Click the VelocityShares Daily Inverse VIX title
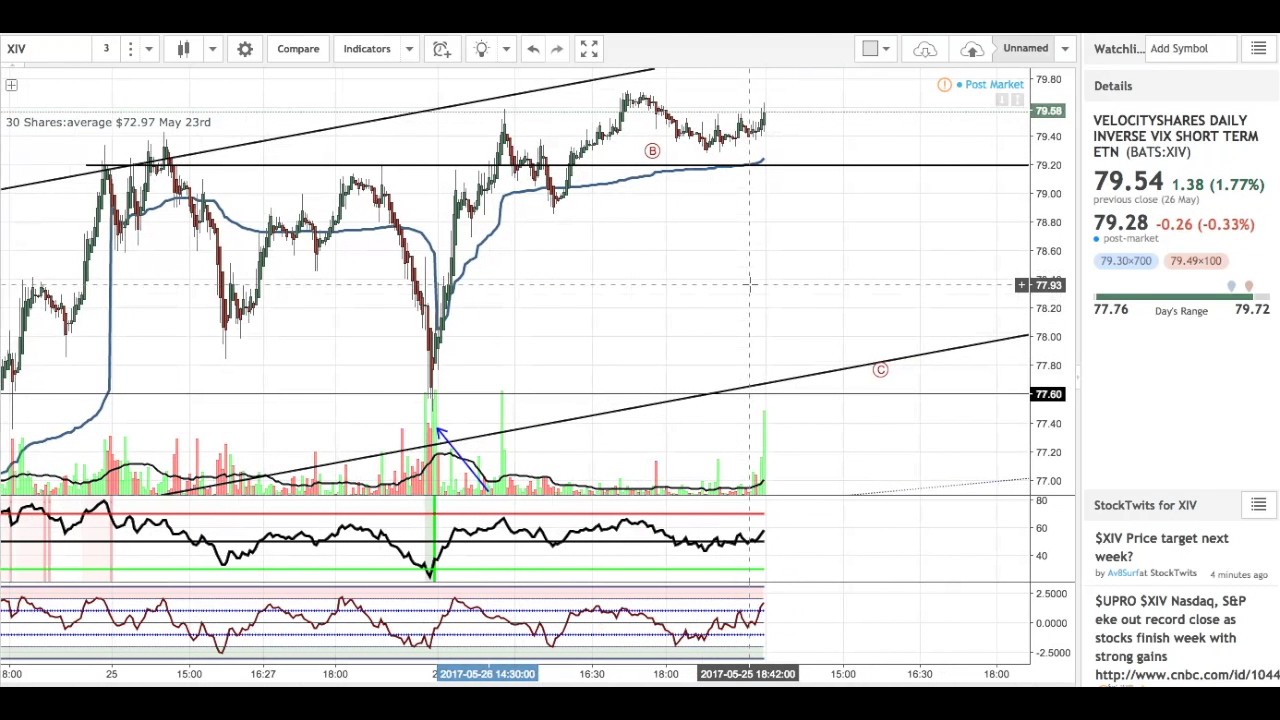1280x720 pixels. click(1175, 136)
